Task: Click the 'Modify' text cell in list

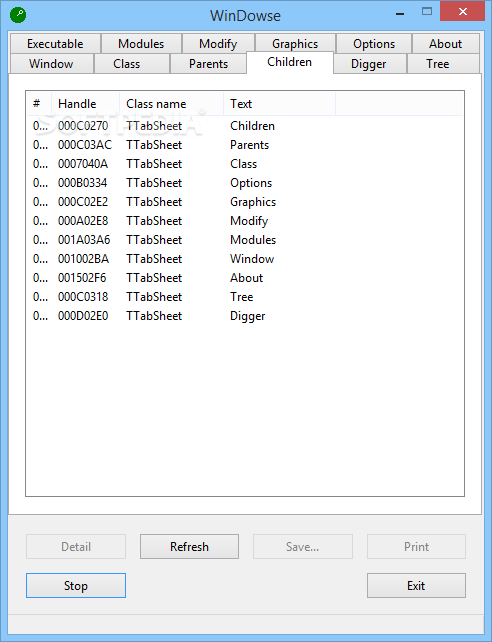Action: click(x=249, y=221)
